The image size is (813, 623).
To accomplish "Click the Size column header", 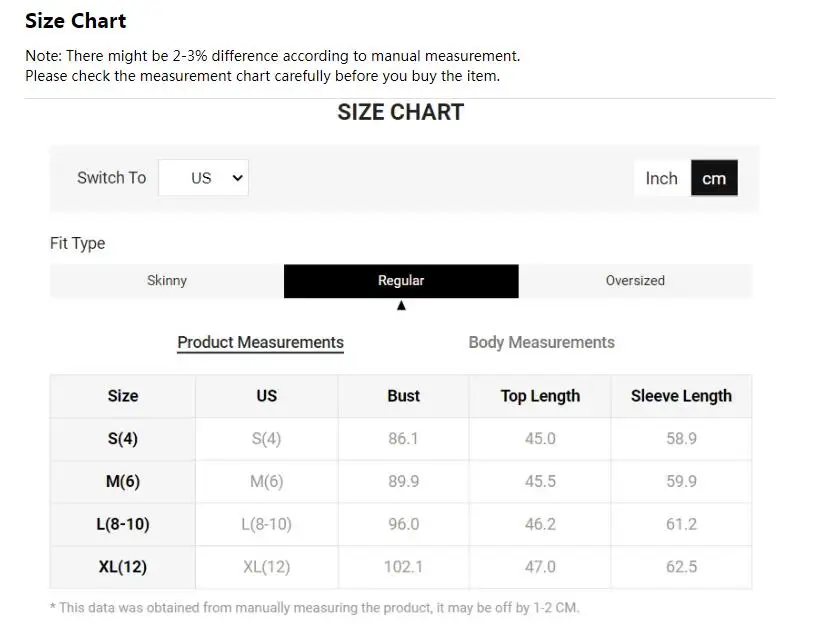I will click(x=123, y=396).
